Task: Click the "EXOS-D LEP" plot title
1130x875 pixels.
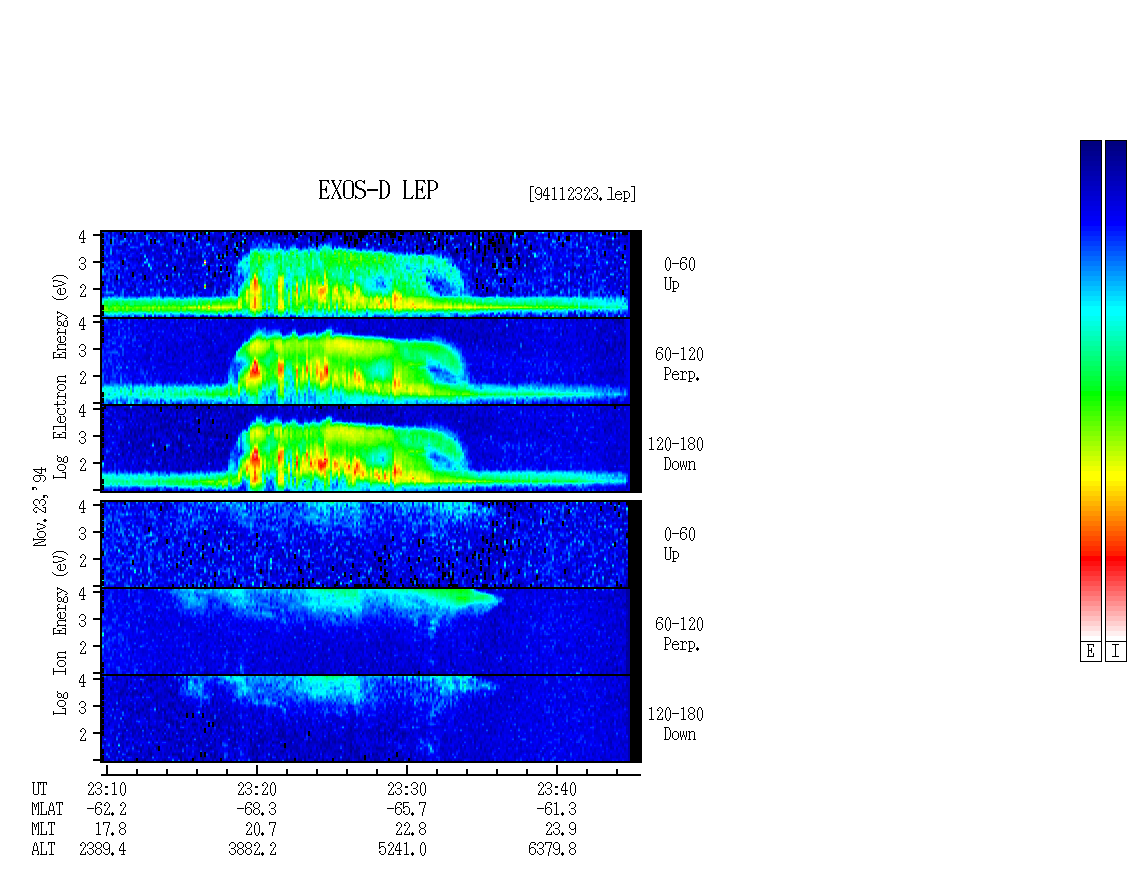Action: point(378,190)
